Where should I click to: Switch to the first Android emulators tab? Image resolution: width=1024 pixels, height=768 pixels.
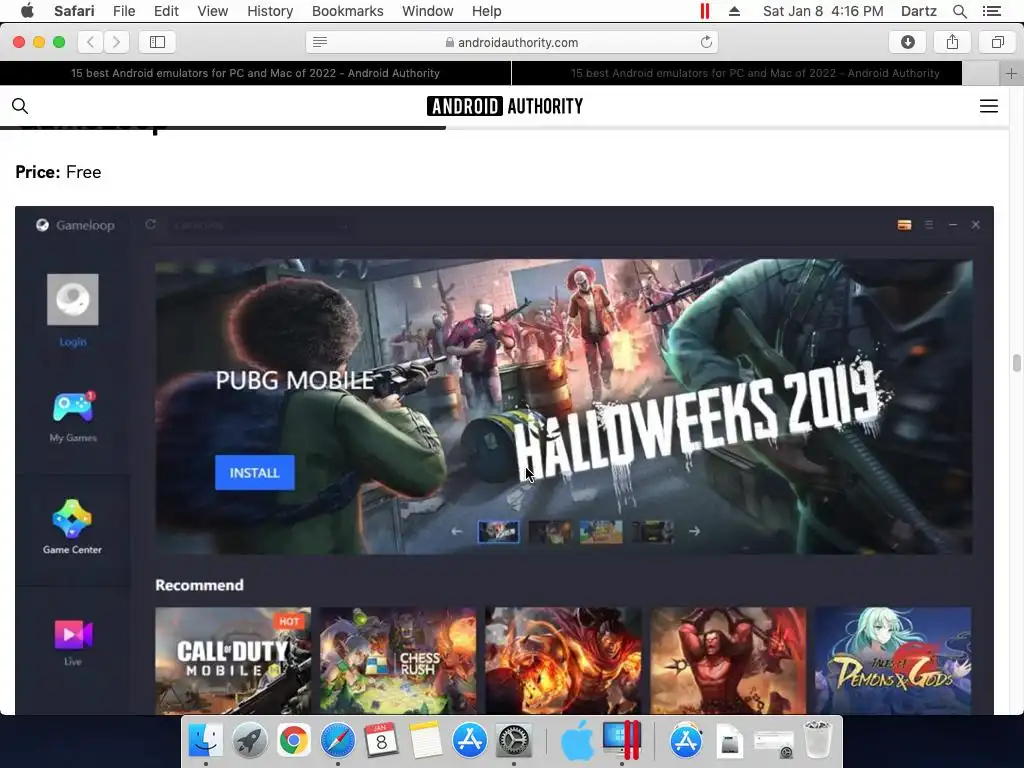tap(255, 73)
